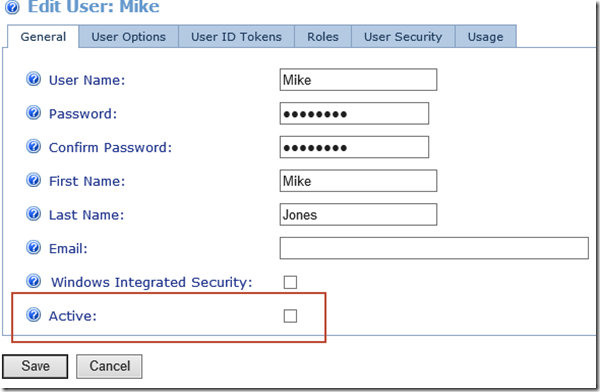Click into the empty Email input field
Image resolution: width=600 pixels, height=392 pixels.
point(434,248)
